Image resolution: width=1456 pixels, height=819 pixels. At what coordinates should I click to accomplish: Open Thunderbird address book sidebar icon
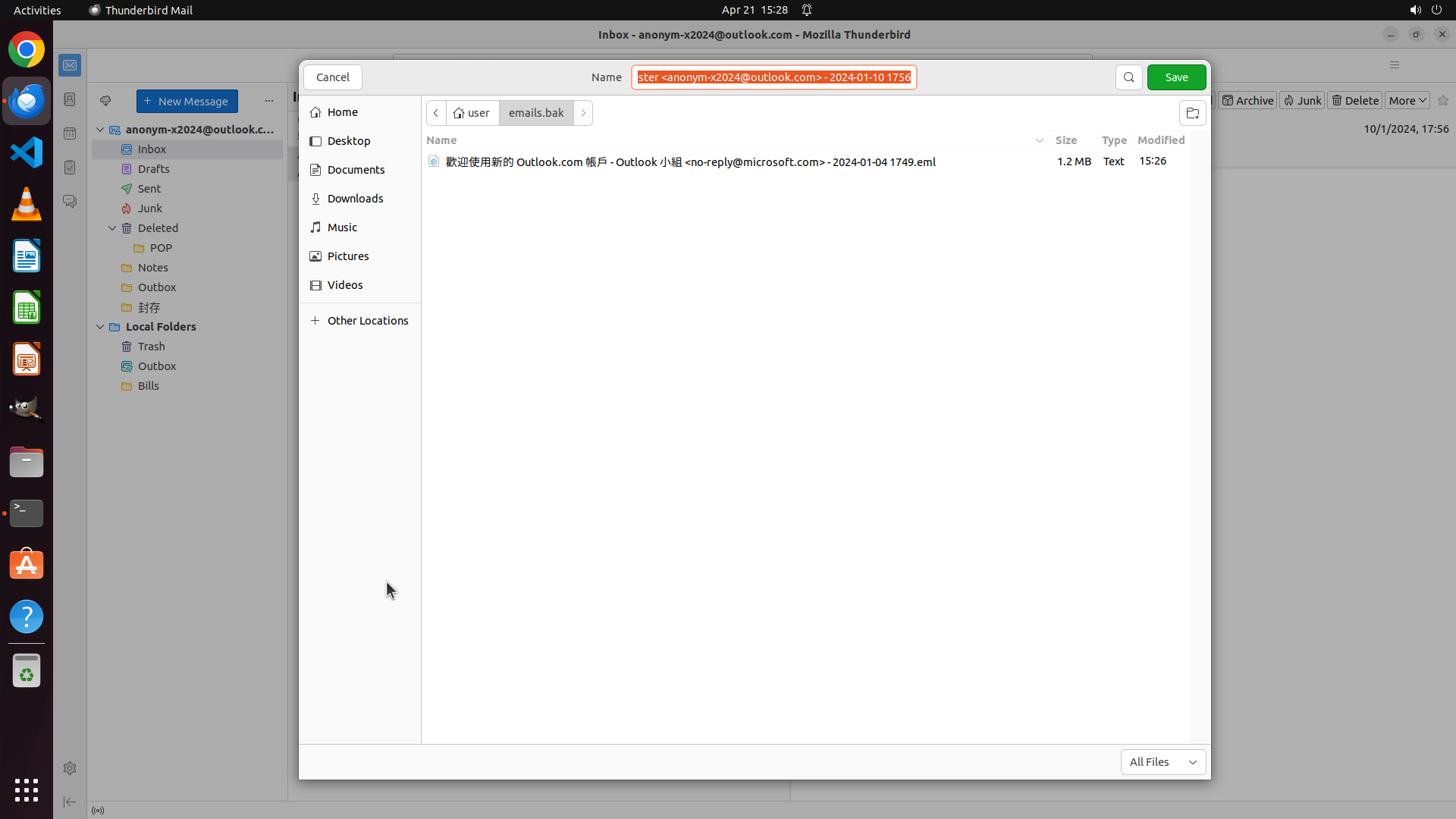click(x=70, y=99)
